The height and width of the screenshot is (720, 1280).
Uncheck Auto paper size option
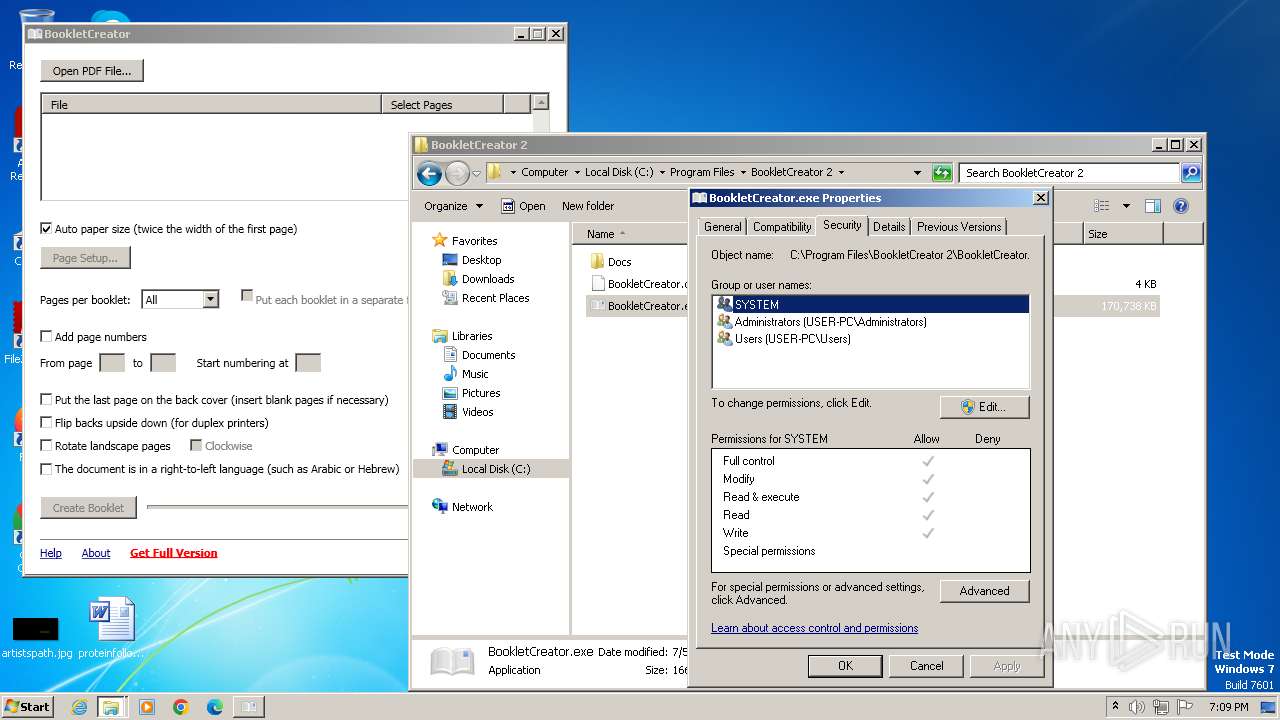46,229
